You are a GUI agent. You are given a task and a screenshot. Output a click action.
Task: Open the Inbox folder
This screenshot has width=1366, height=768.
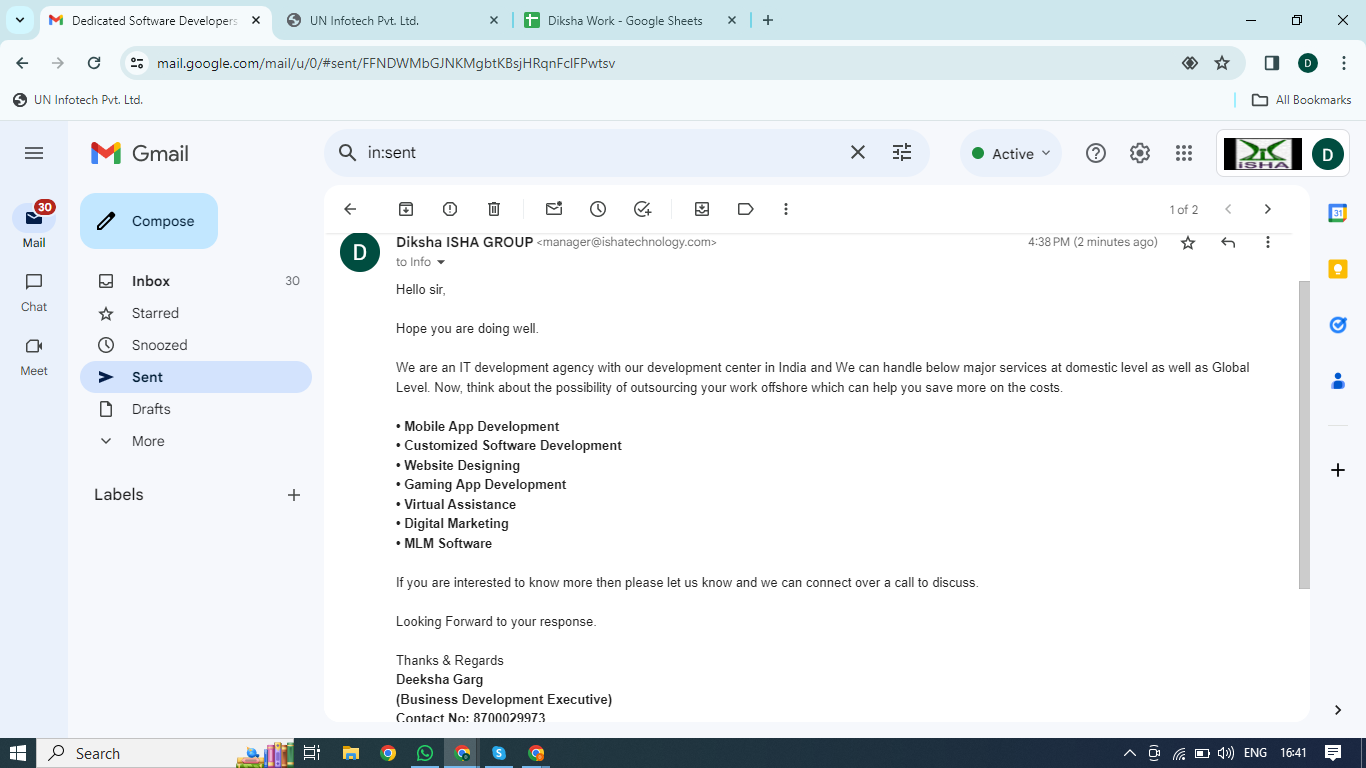click(151, 281)
